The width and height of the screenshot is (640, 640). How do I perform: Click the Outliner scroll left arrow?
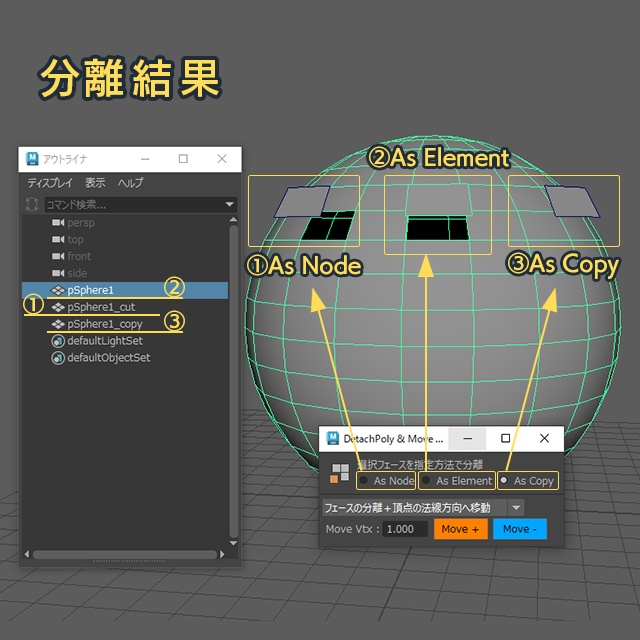pyautogui.click(x=27, y=554)
